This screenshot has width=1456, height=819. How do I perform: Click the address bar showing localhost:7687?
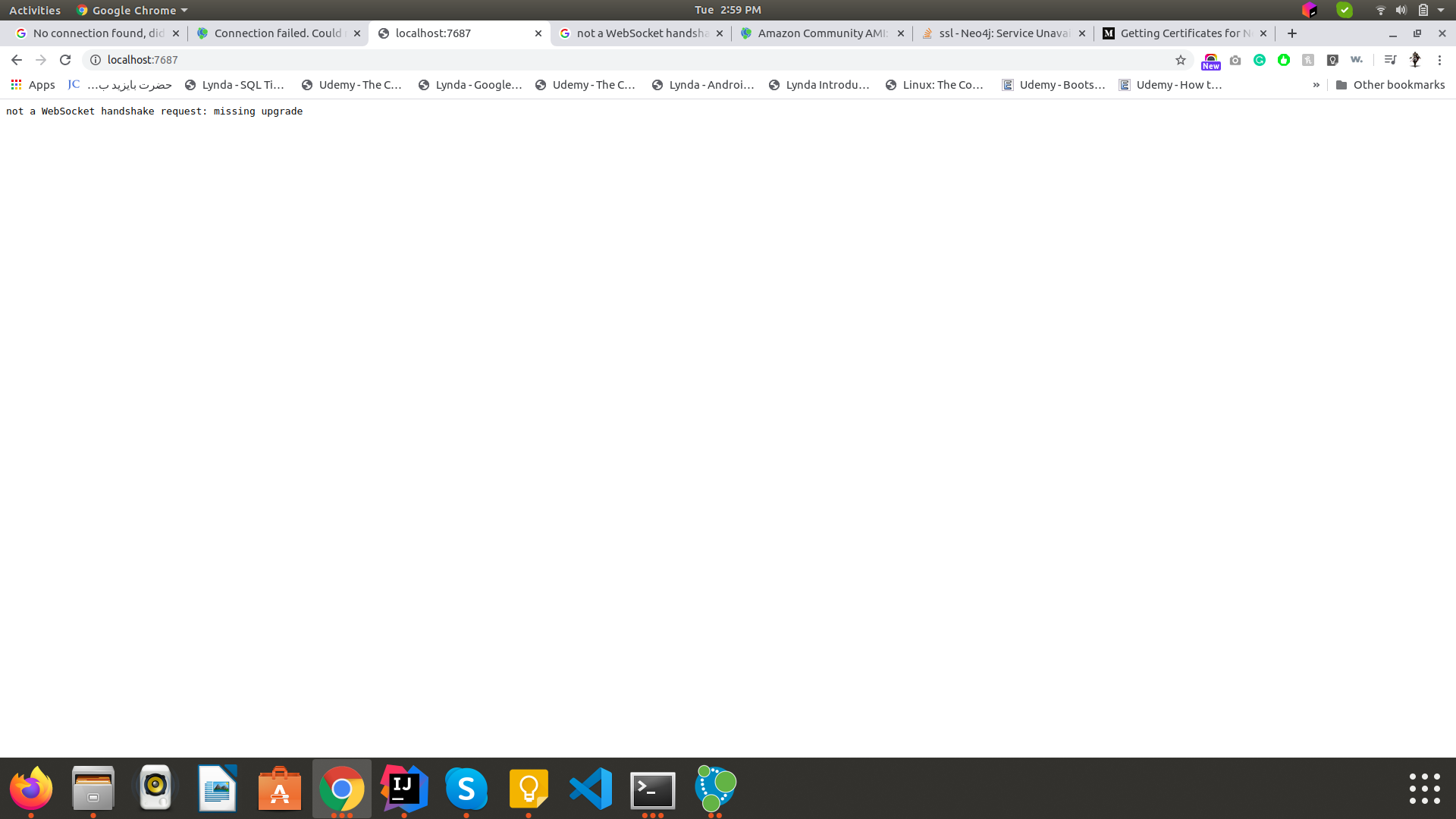(x=607, y=60)
